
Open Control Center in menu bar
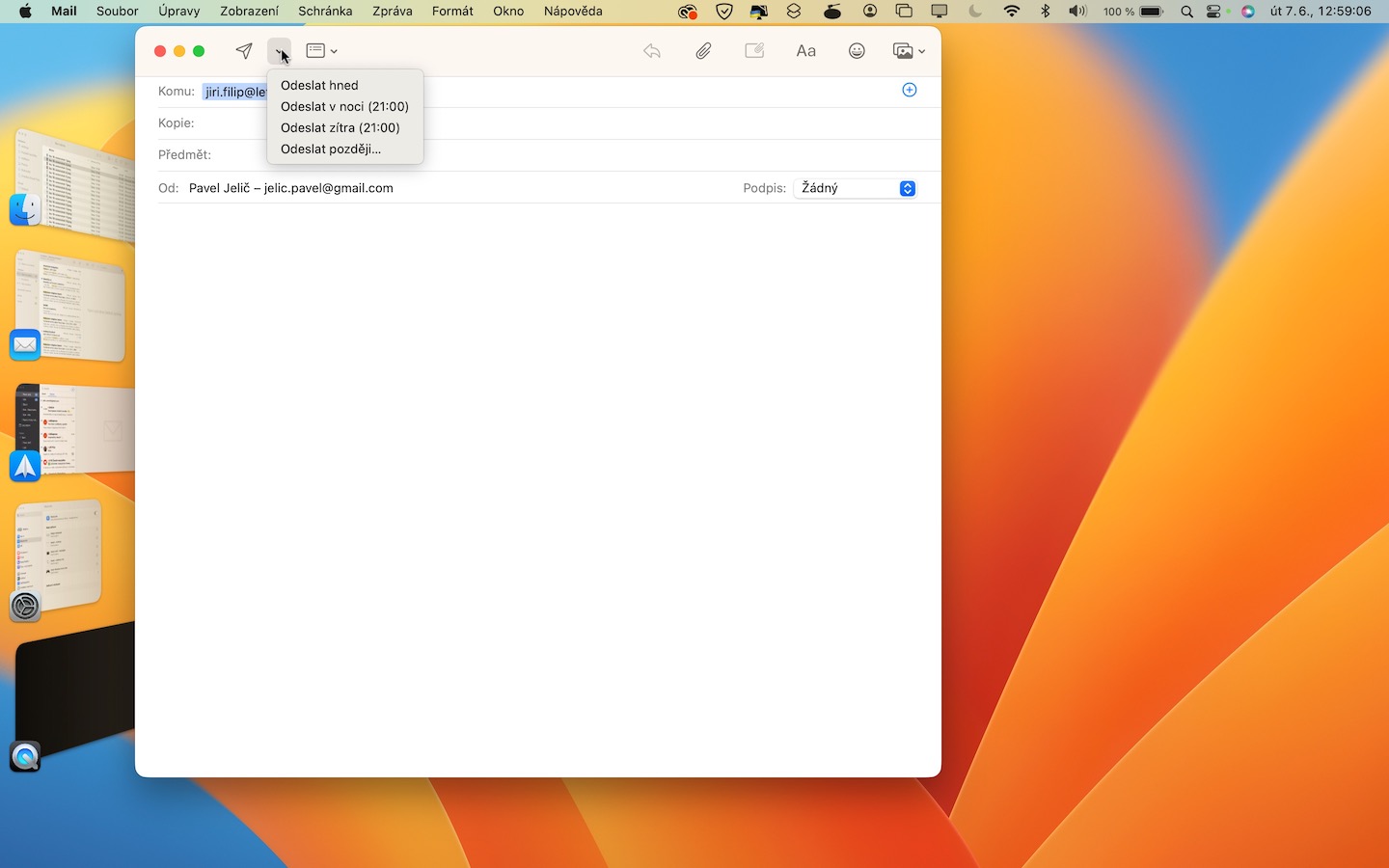tap(1214, 12)
